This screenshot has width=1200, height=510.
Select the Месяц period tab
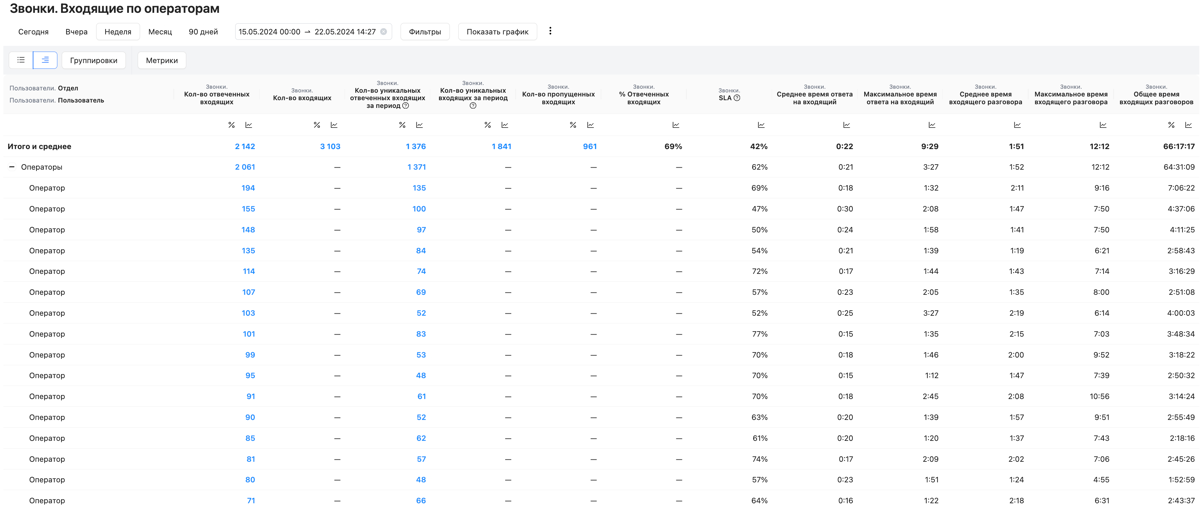(x=160, y=32)
